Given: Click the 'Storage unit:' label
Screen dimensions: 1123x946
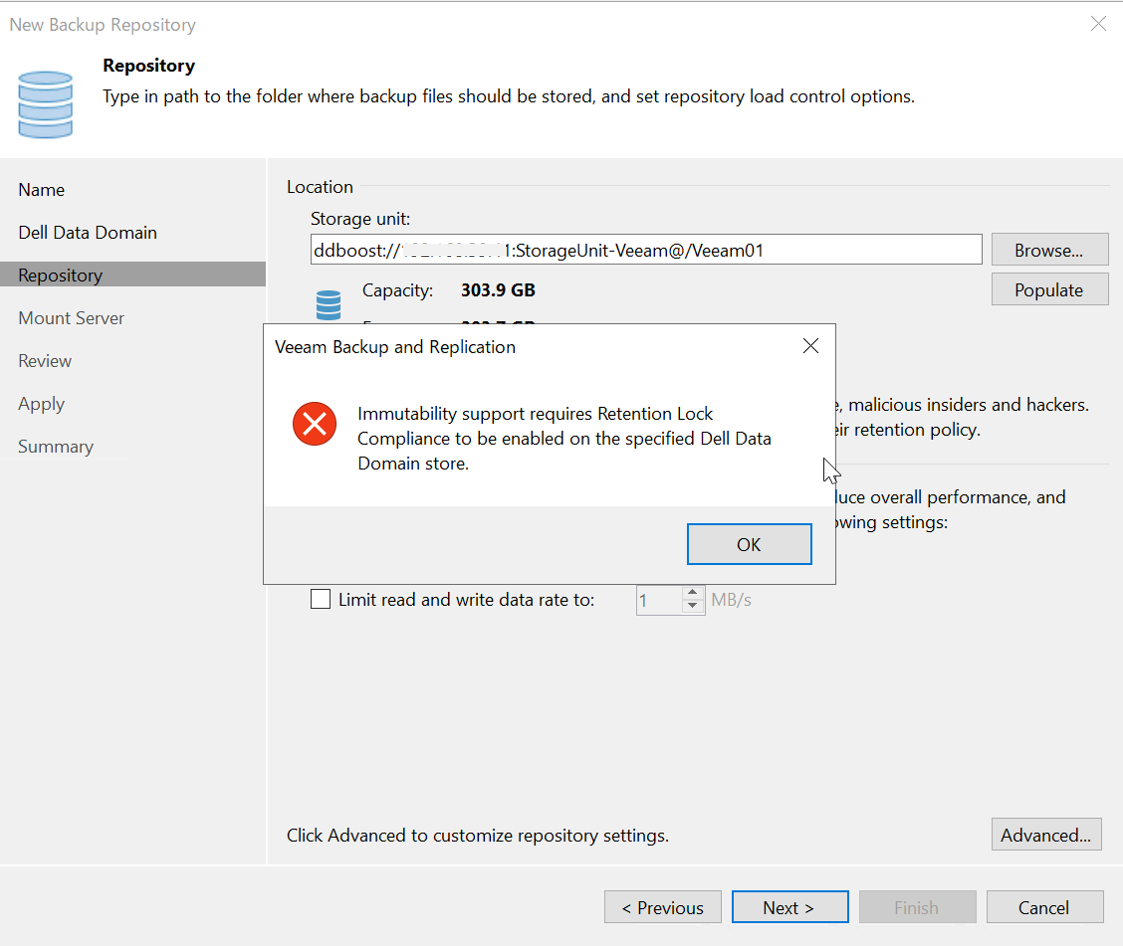Looking at the screenshot, I should [x=360, y=219].
